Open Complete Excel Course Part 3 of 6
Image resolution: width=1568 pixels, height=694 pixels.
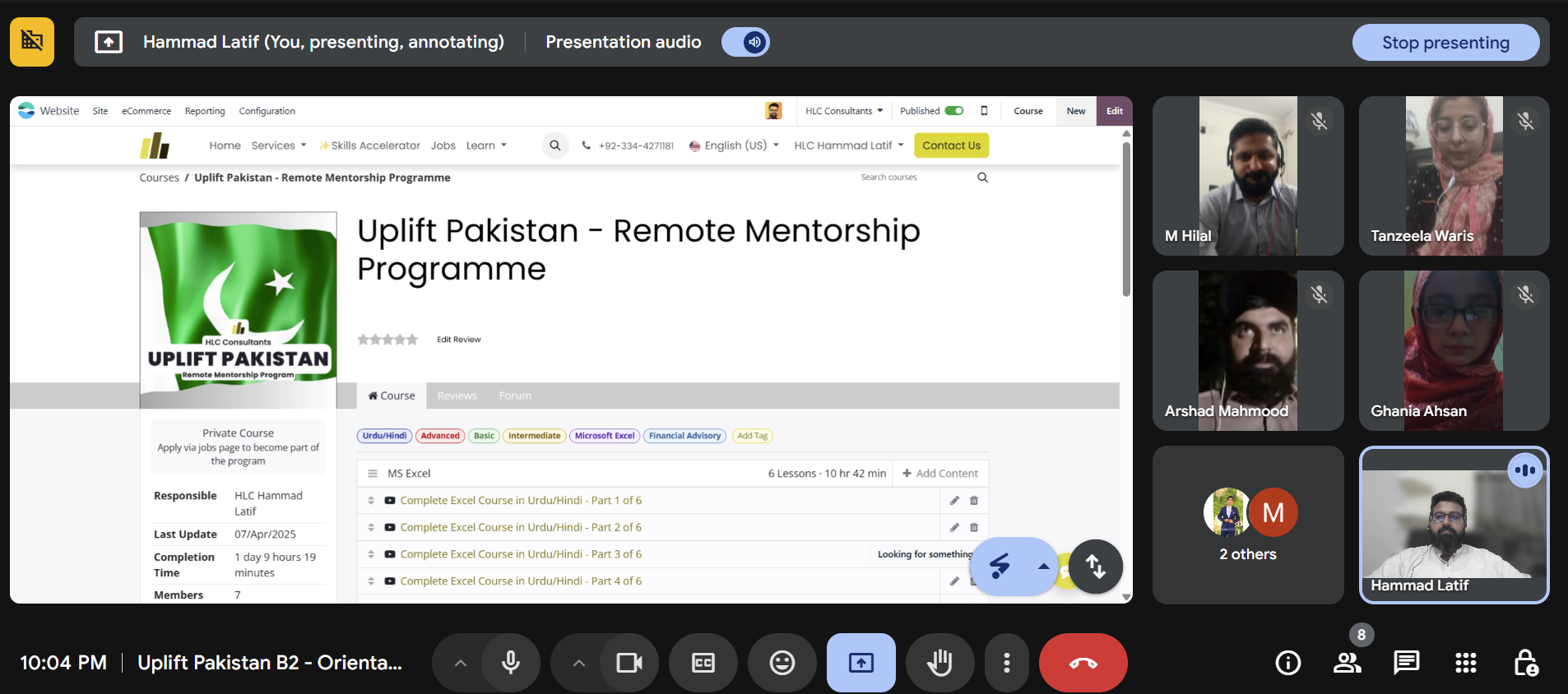pos(521,554)
